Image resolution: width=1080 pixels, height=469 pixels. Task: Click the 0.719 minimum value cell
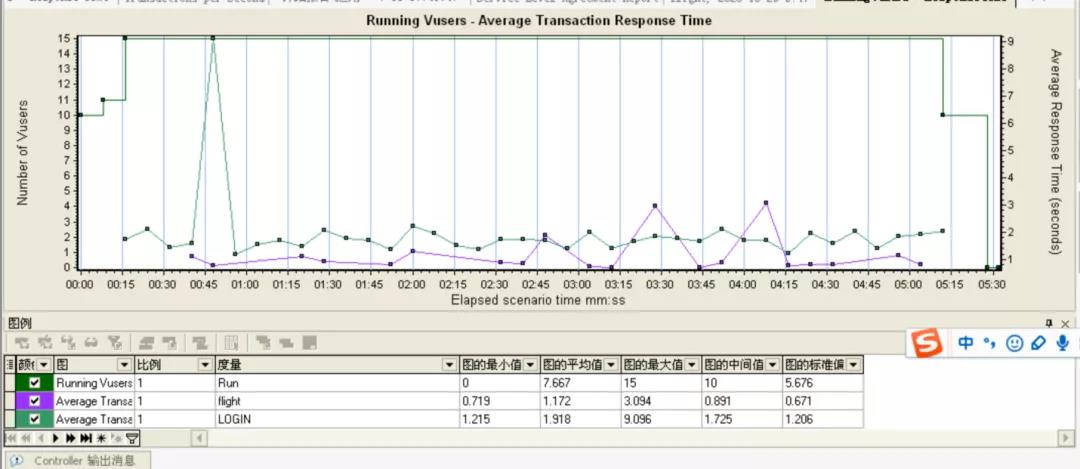[499, 401]
